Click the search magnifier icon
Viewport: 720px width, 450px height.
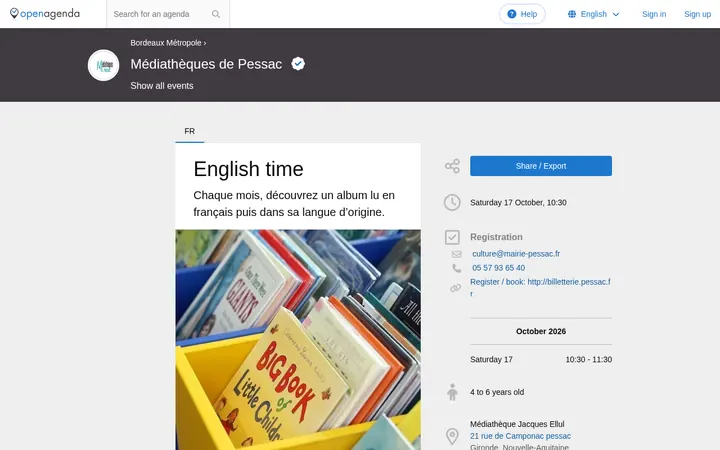(216, 14)
